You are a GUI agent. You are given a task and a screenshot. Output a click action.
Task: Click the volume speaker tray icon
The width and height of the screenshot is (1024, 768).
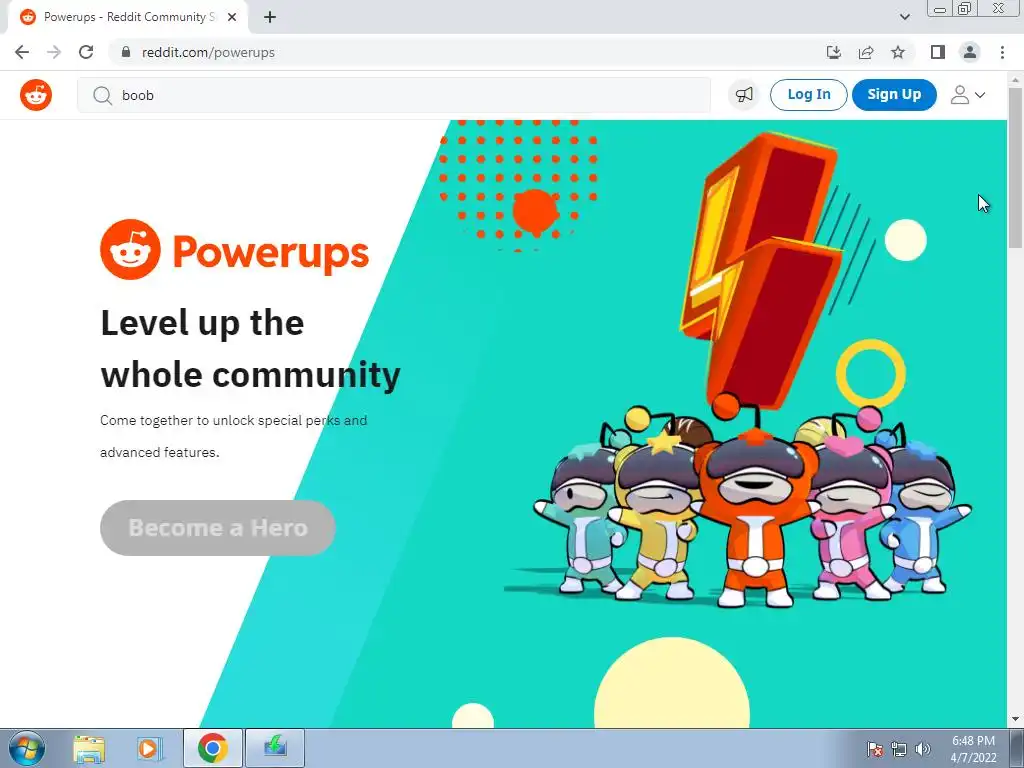[922, 749]
